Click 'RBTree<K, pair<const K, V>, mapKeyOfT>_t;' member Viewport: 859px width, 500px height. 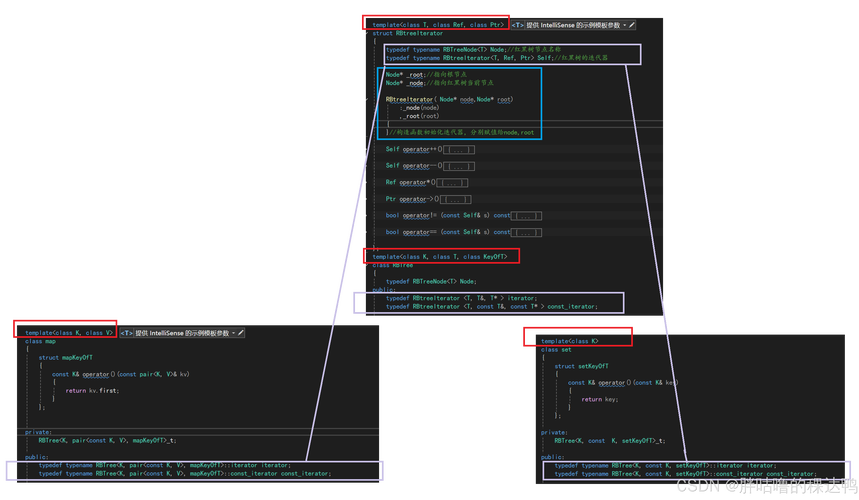point(107,440)
